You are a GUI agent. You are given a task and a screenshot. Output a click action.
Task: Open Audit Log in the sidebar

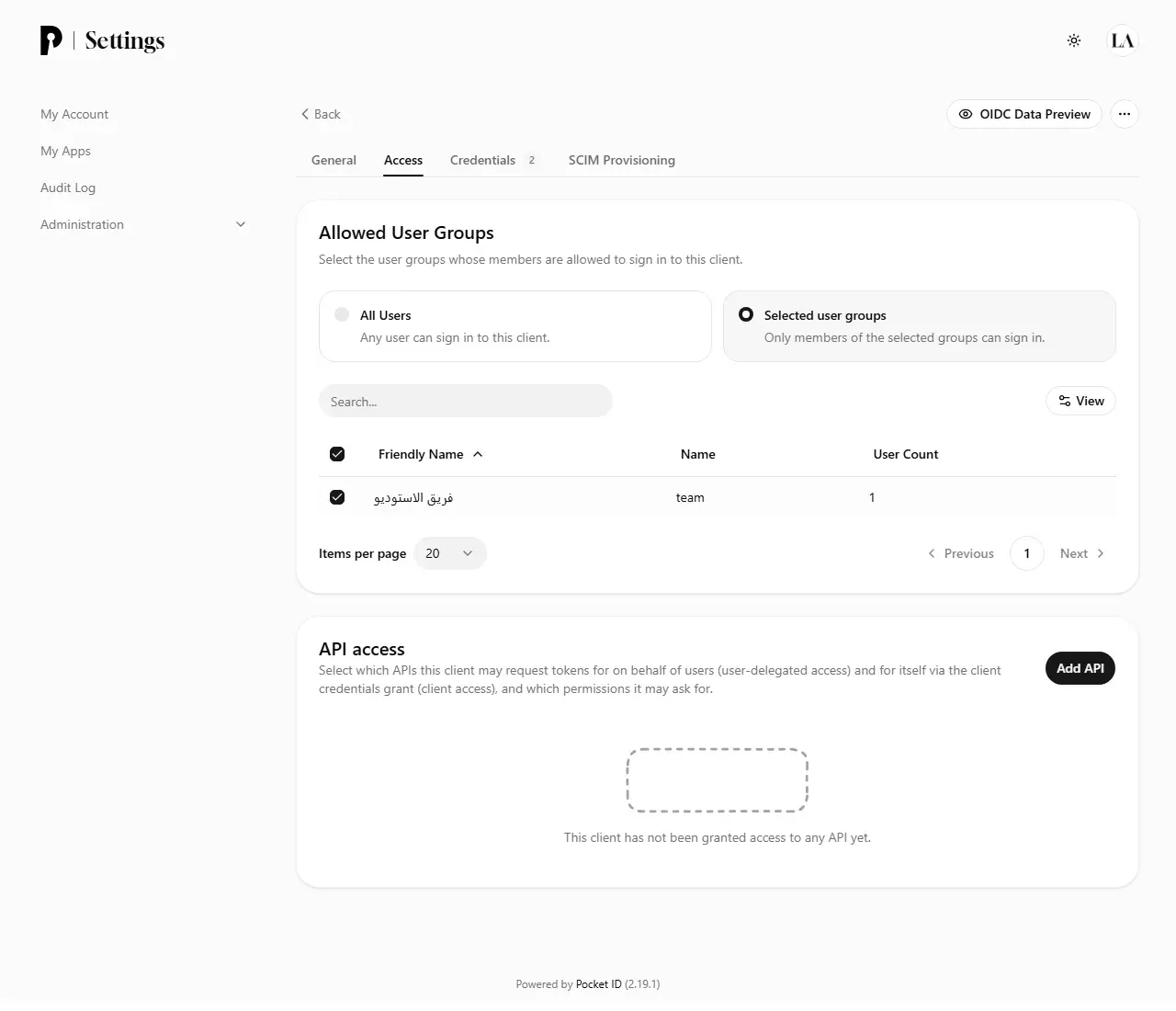click(68, 187)
